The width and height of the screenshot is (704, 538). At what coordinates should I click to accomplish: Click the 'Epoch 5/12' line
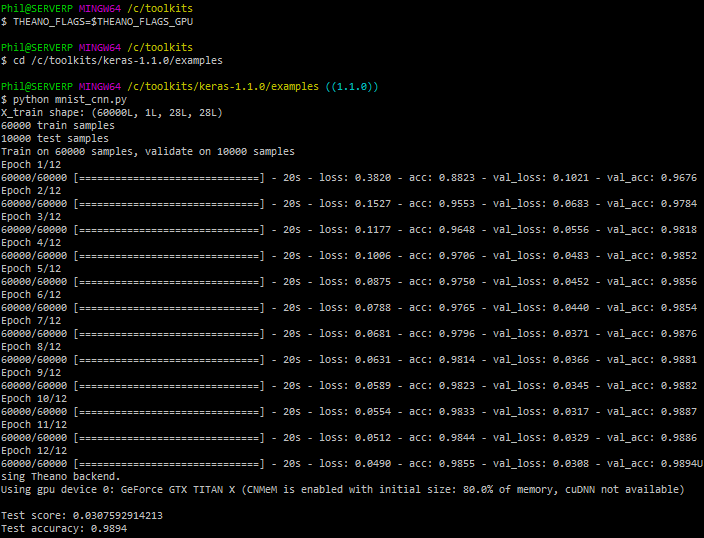pos(31,269)
